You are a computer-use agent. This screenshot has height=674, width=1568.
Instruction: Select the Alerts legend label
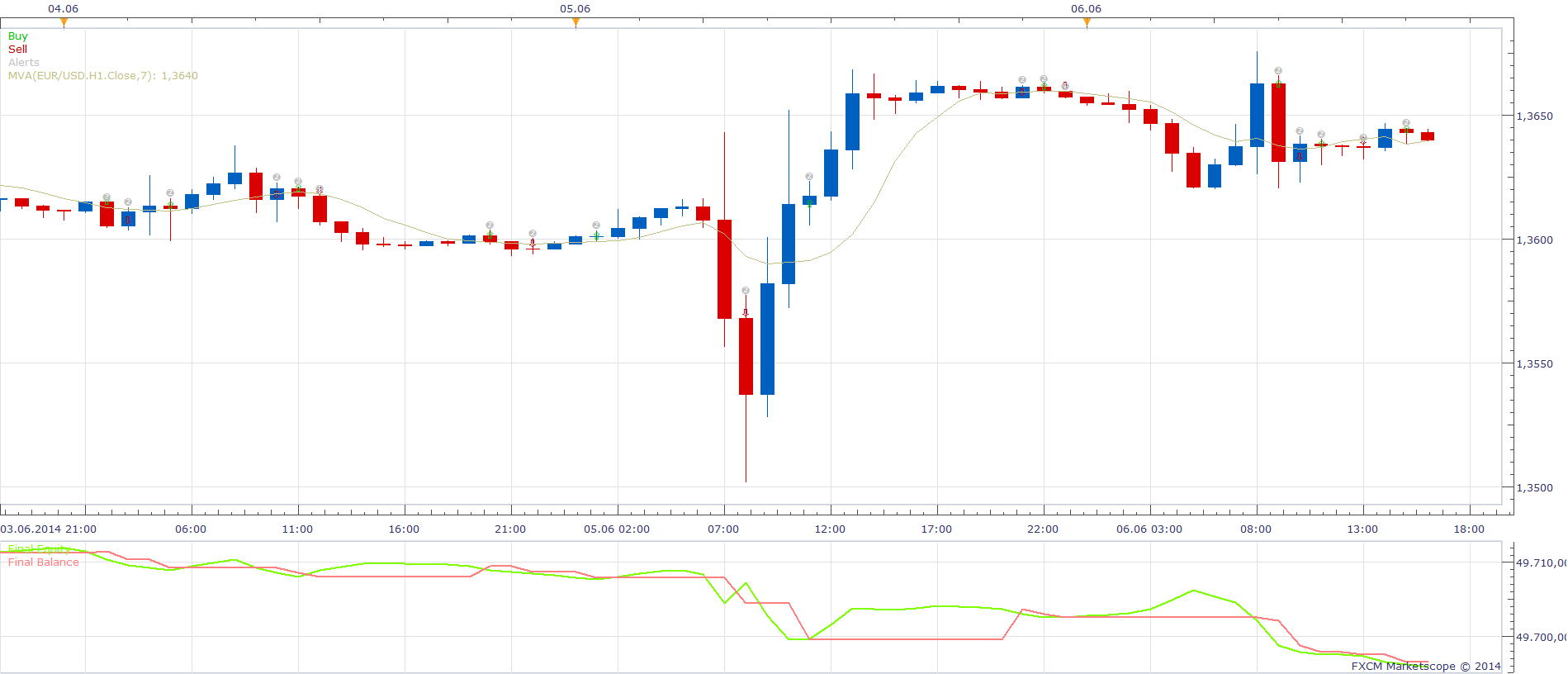23,63
